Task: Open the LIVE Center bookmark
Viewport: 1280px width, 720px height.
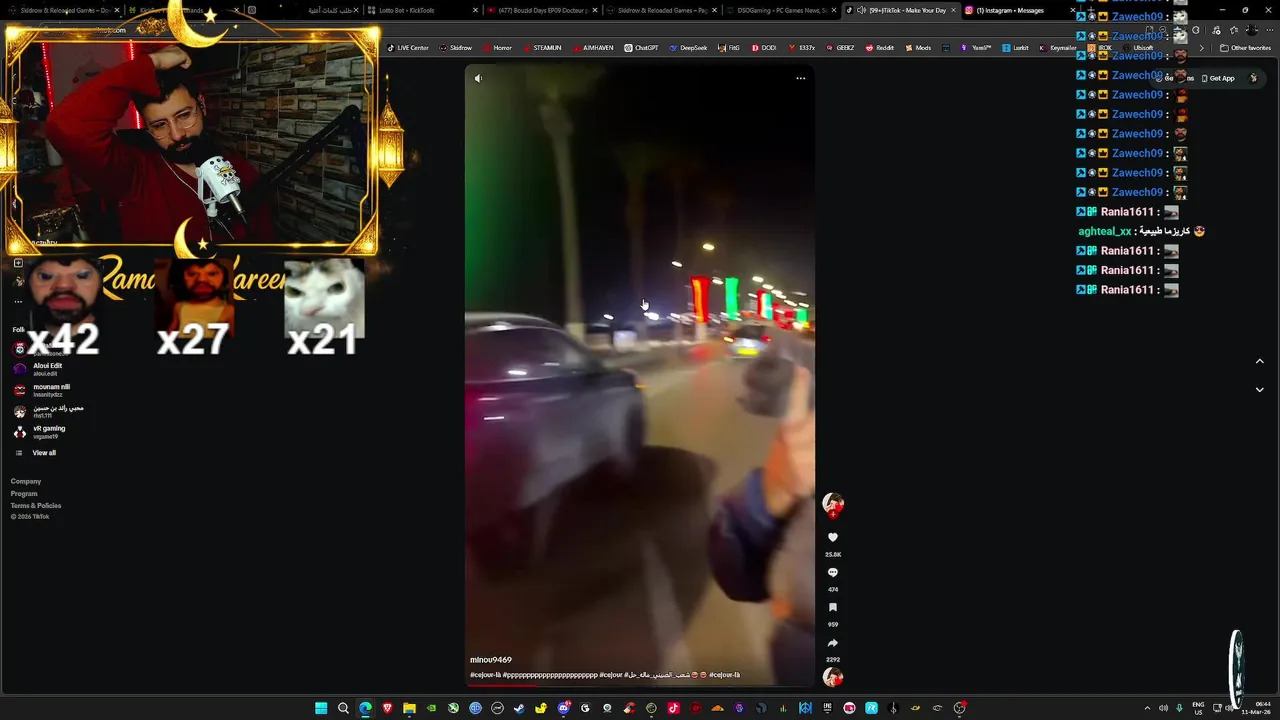Action: click(x=407, y=48)
